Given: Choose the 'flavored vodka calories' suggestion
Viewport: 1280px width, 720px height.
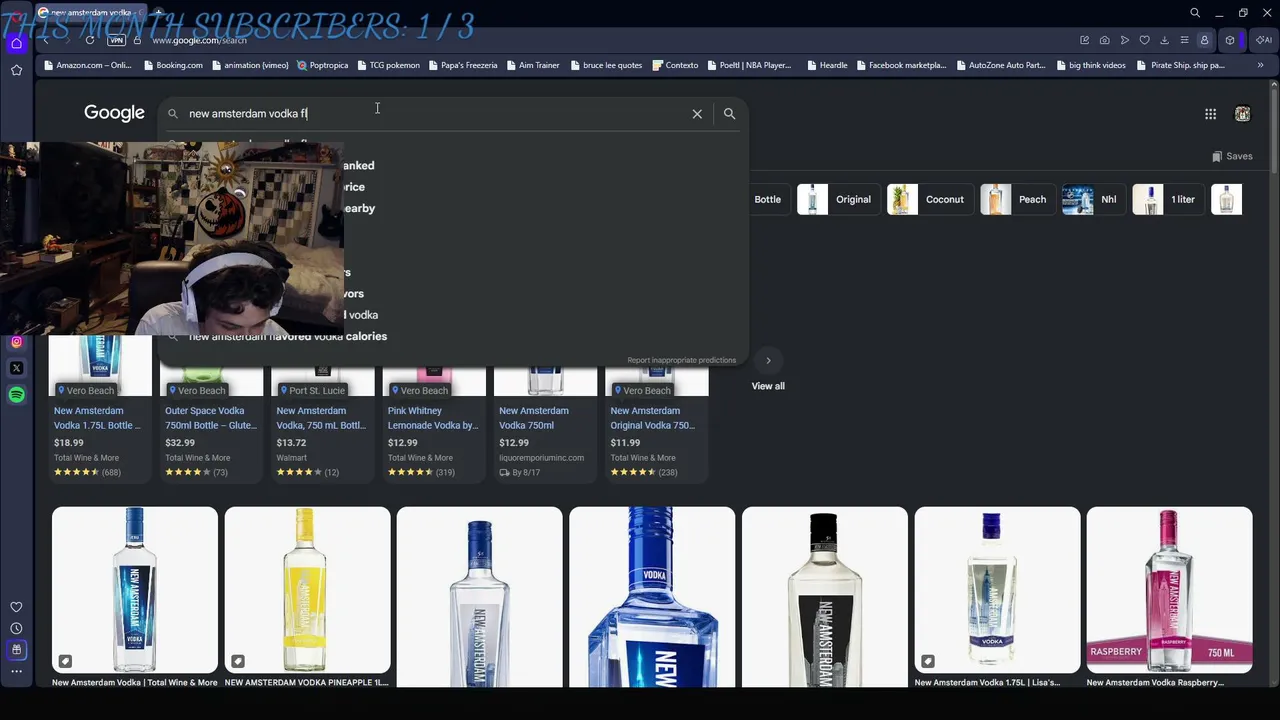Looking at the screenshot, I should point(288,336).
